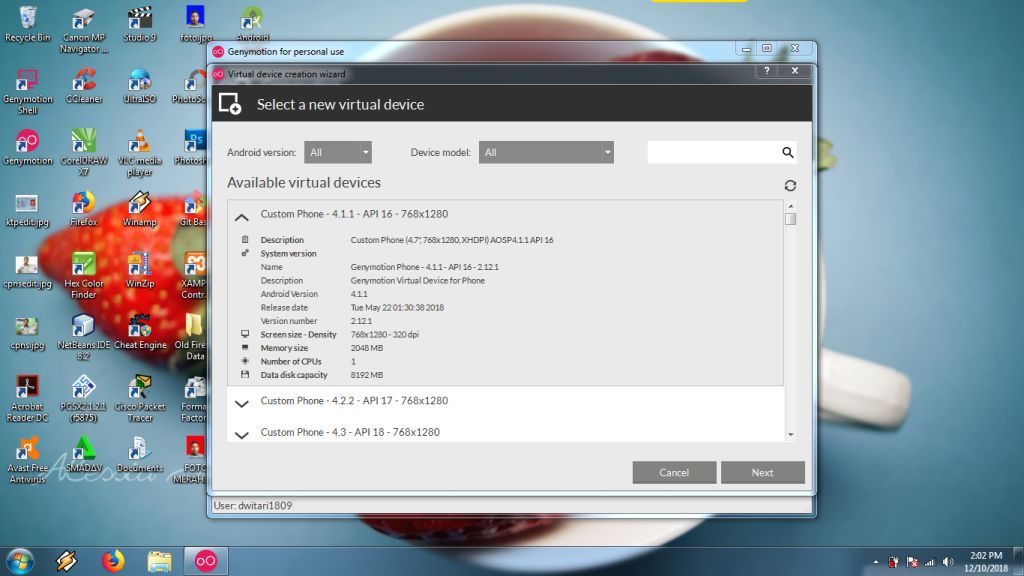Open the Firefox desktop shortcut
The width and height of the screenshot is (1024, 576).
click(83, 205)
